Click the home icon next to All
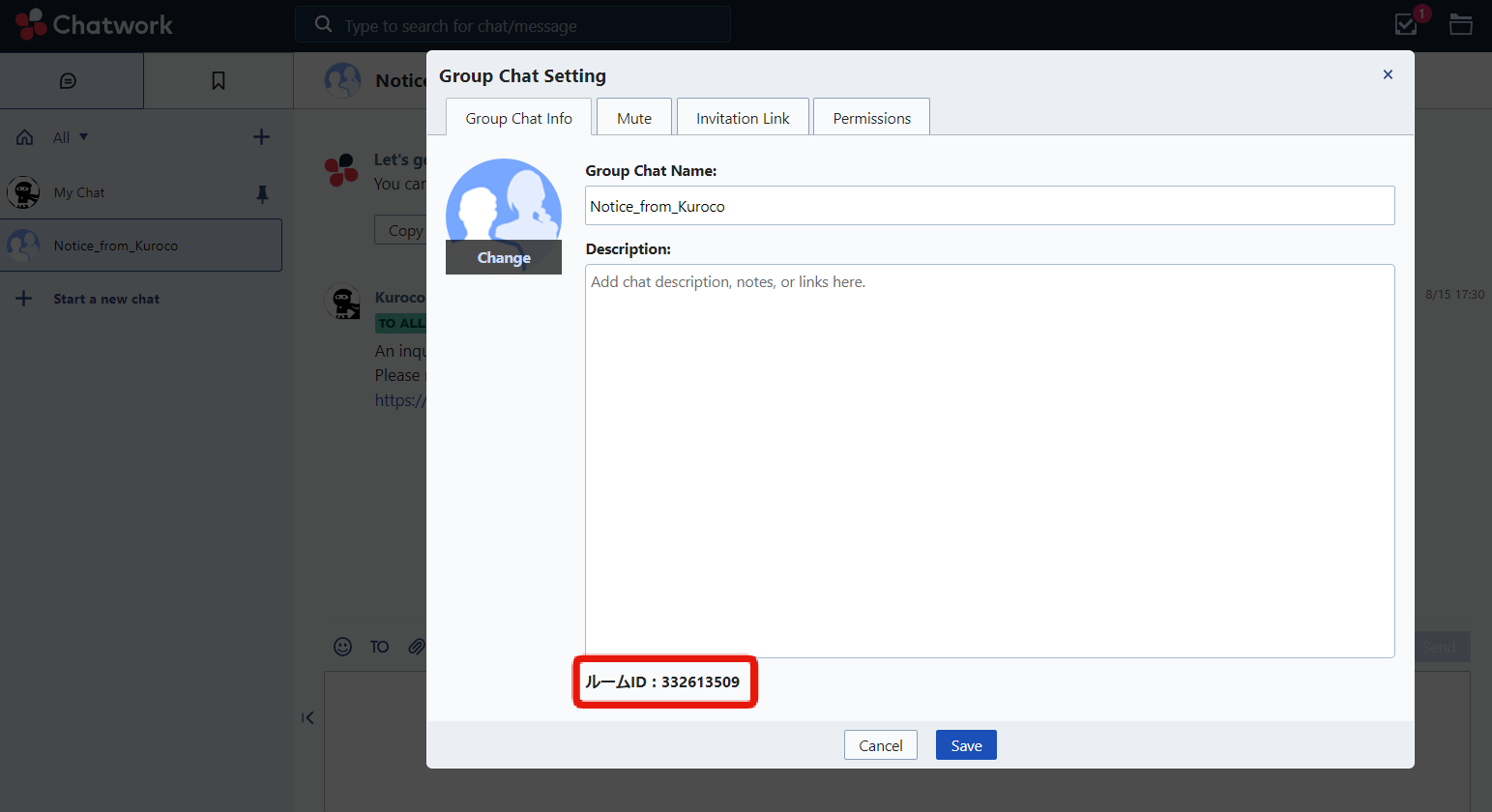 [x=23, y=136]
